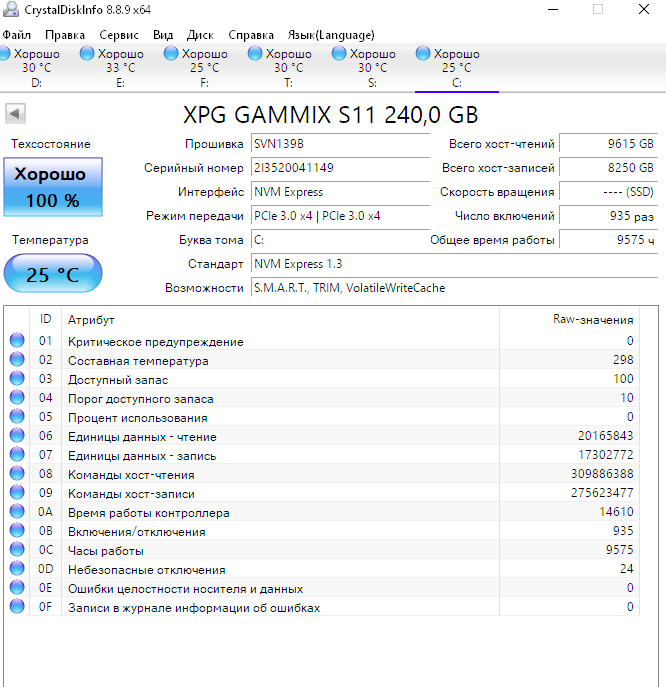
Task: Click the serial number field 2I3520041149
Action: click(x=340, y=168)
